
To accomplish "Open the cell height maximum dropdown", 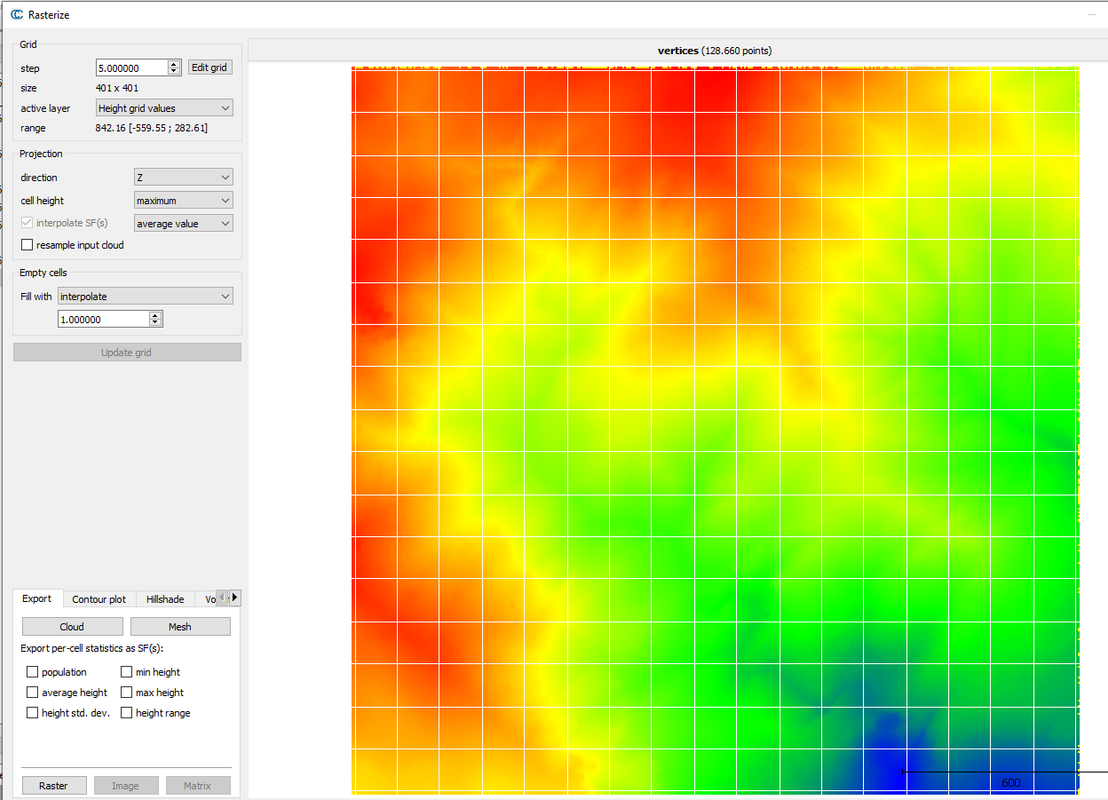I will 183,201.
